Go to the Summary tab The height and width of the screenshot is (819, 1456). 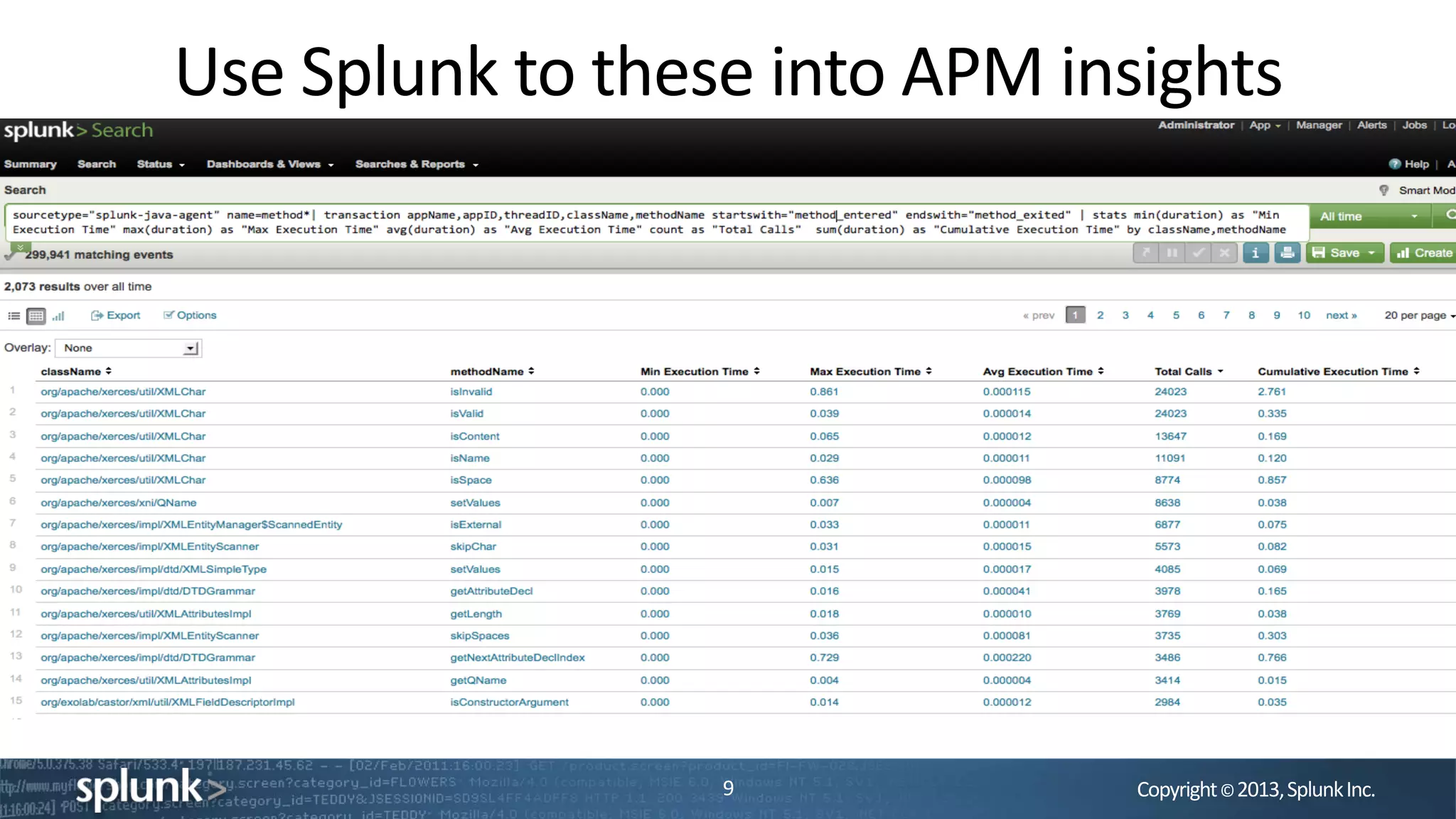[x=30, y=164]
